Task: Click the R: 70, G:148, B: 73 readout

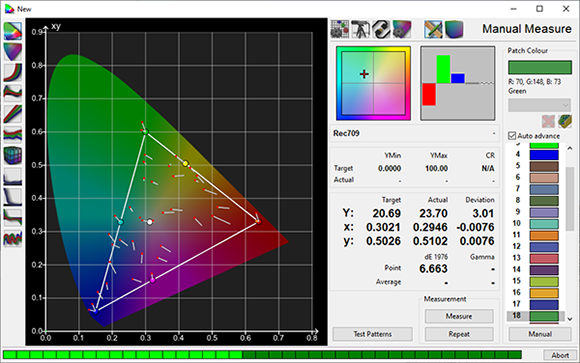Action: pos(534,82)
